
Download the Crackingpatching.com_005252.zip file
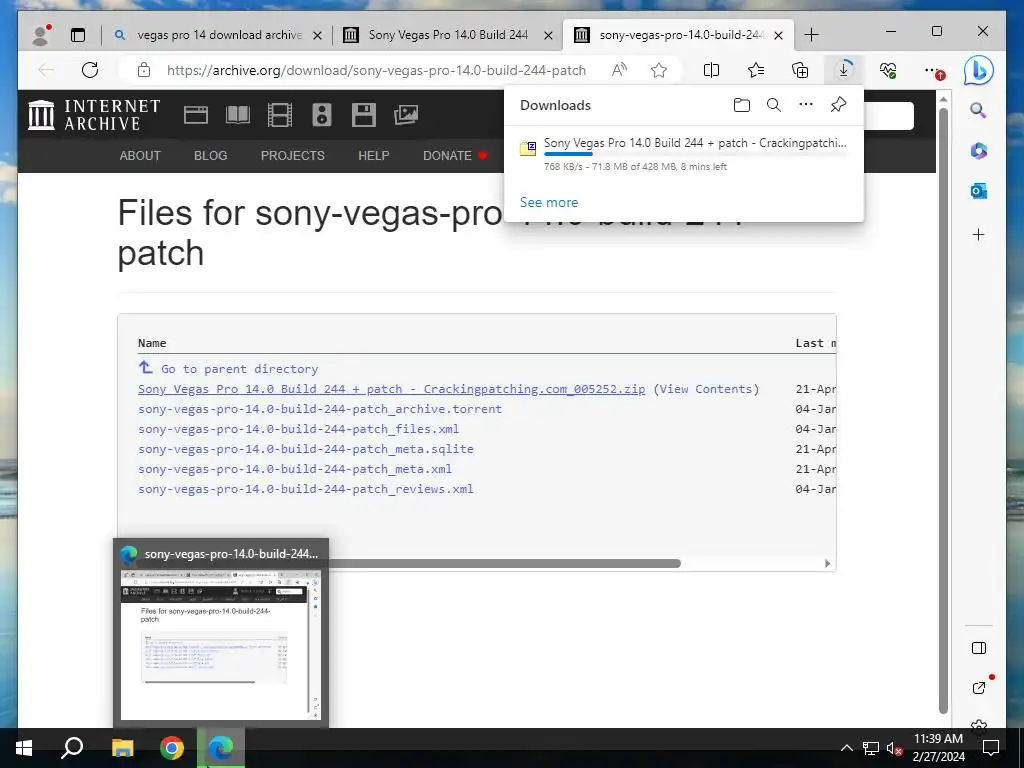point(391,389)
